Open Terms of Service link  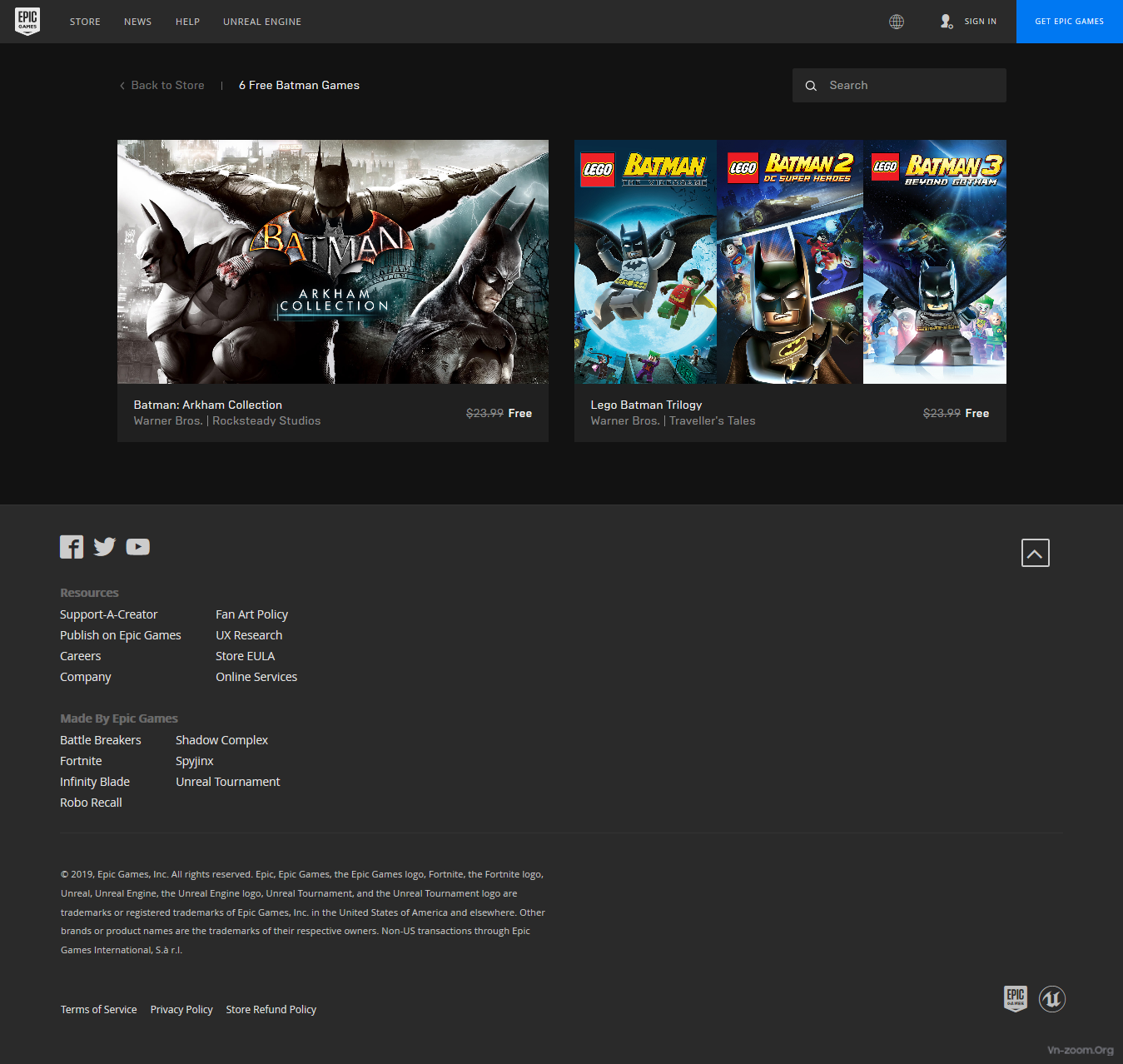click(98, 1009)
